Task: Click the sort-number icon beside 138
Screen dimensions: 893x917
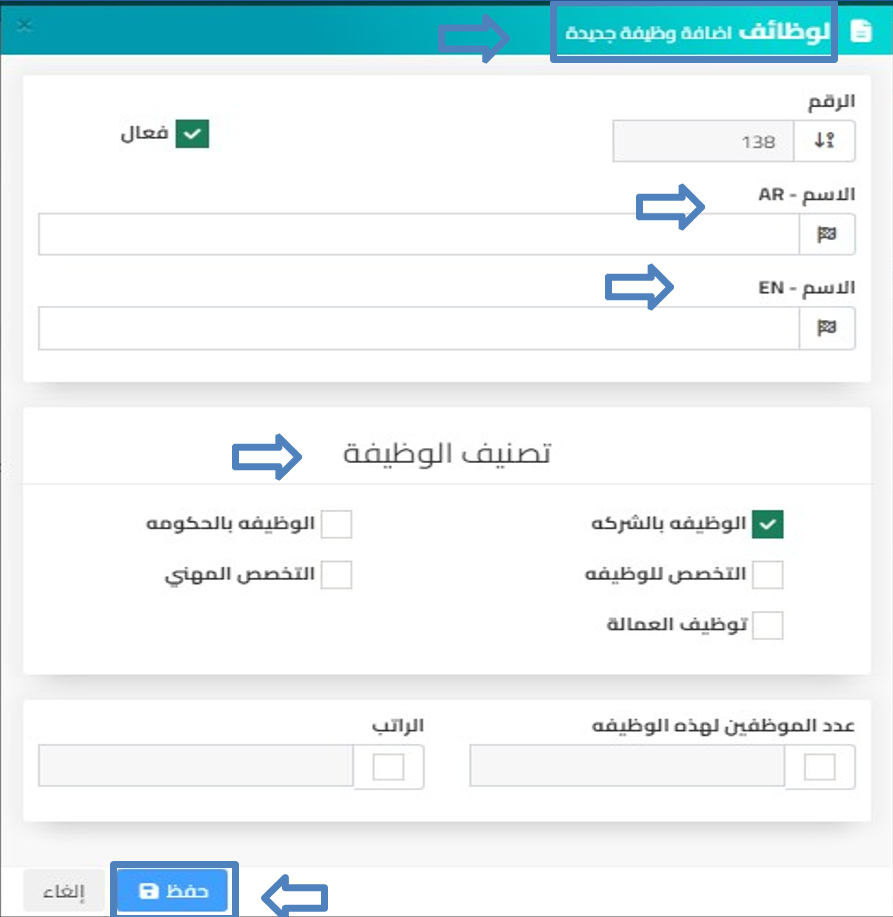Action: (x=824, y=141)
